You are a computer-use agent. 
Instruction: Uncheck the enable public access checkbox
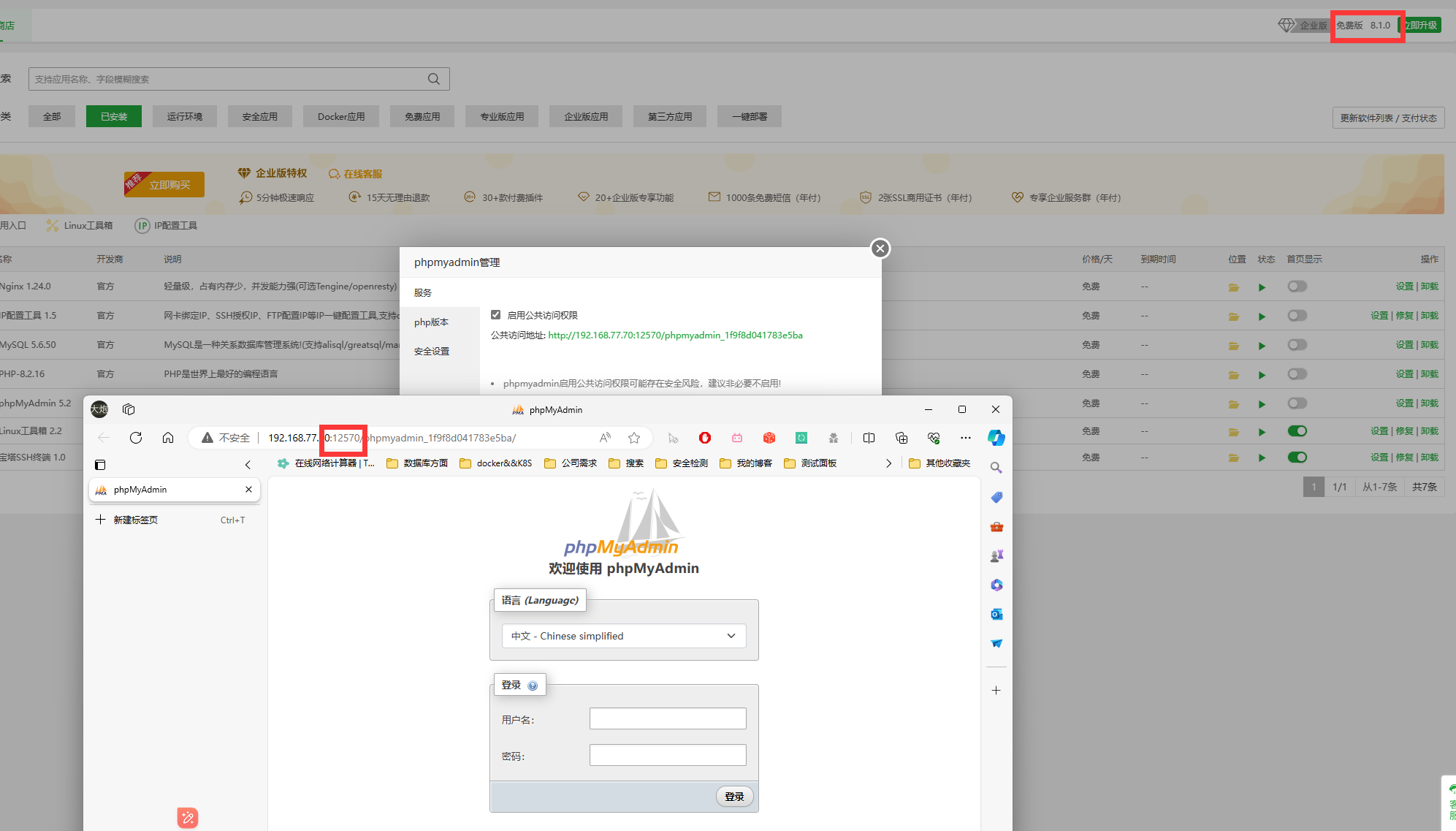tap(496, 315)
